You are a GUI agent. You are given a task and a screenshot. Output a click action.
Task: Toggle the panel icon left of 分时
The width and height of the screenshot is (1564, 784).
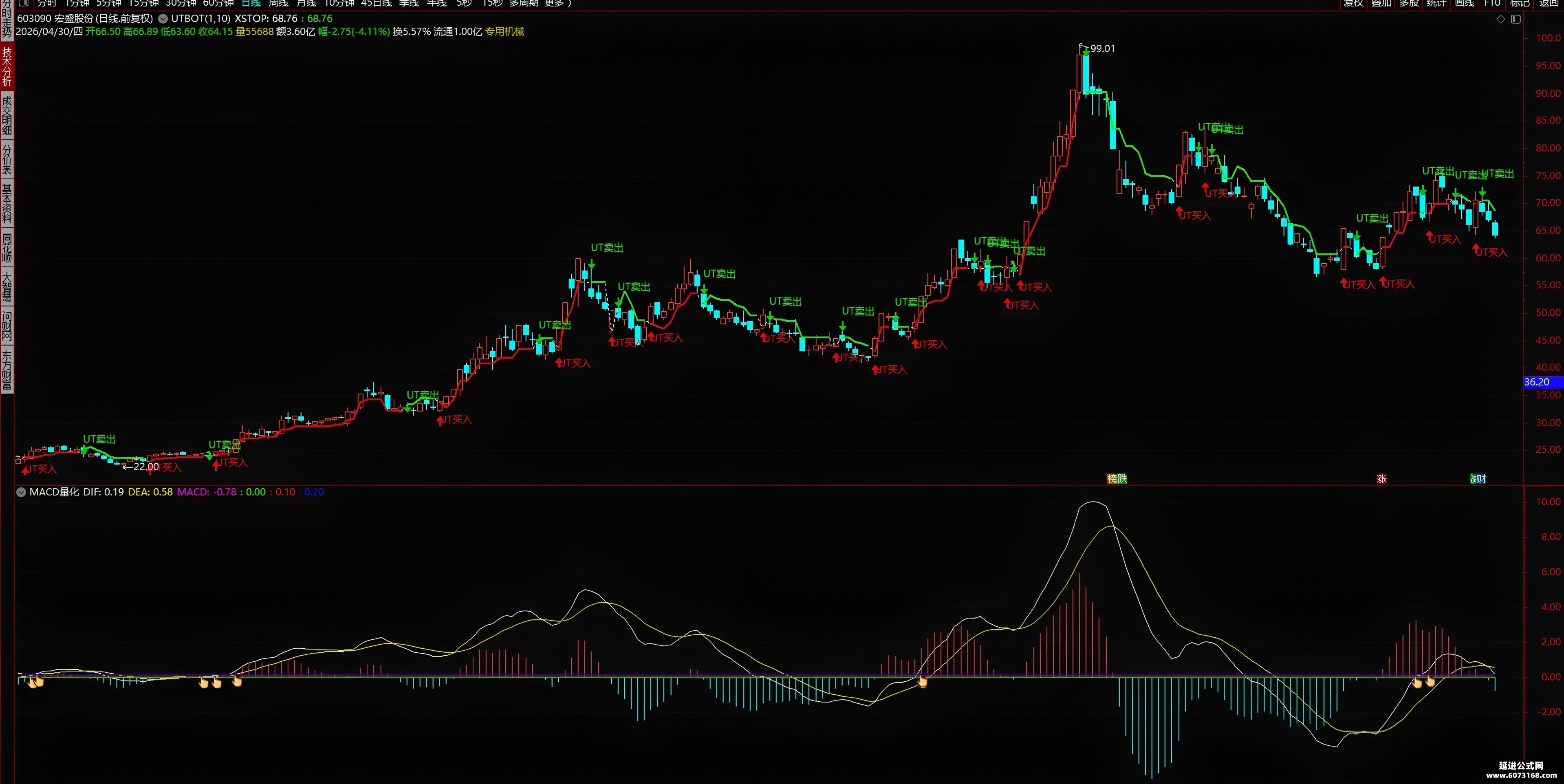[x=24, y=3]
